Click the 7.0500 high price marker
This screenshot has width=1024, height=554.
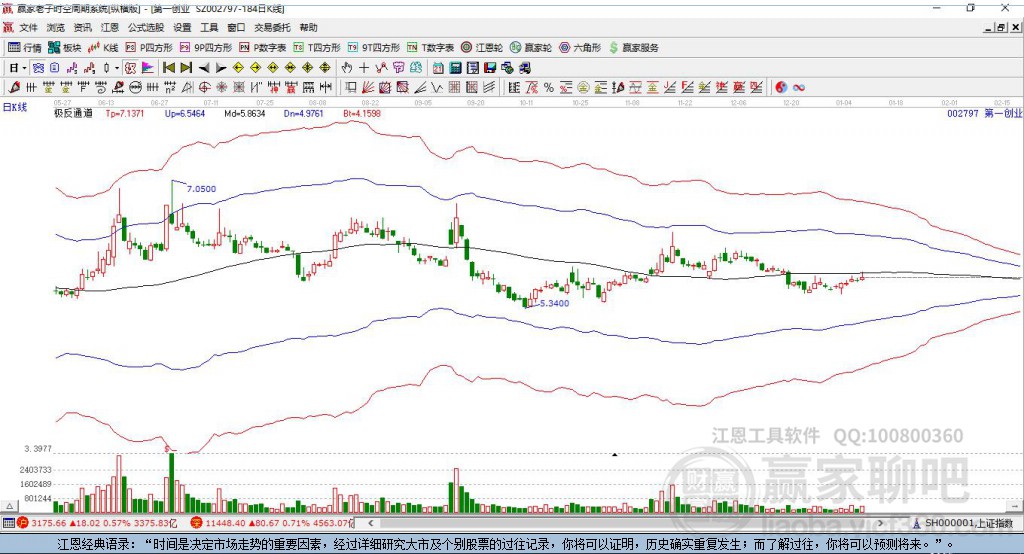(x=201, y=188)
